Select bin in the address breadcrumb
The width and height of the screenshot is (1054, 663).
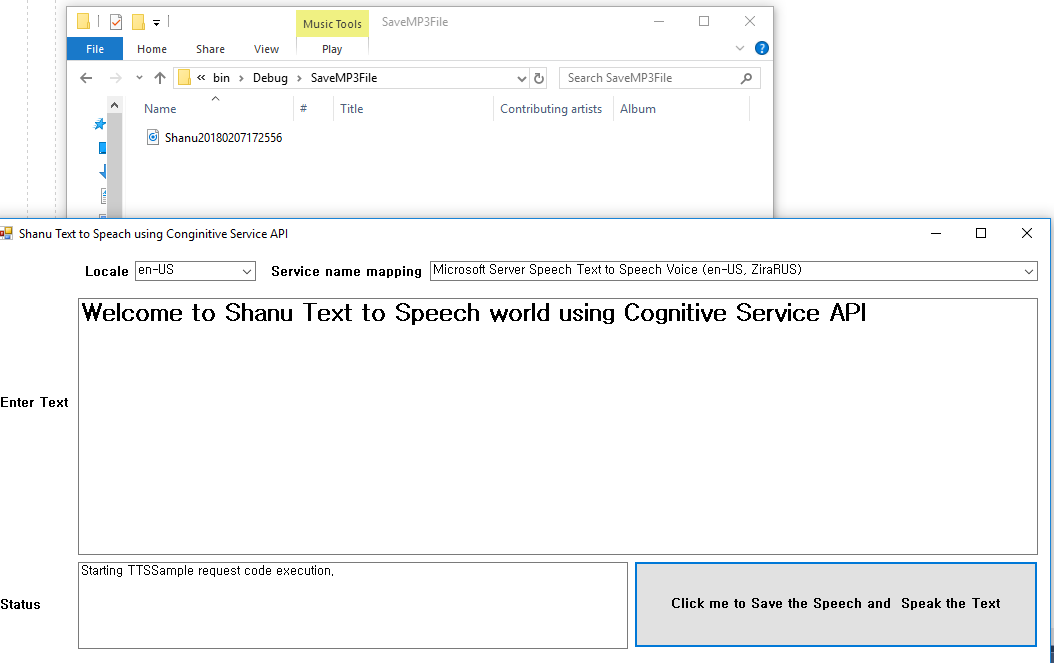tap(221, 78)
